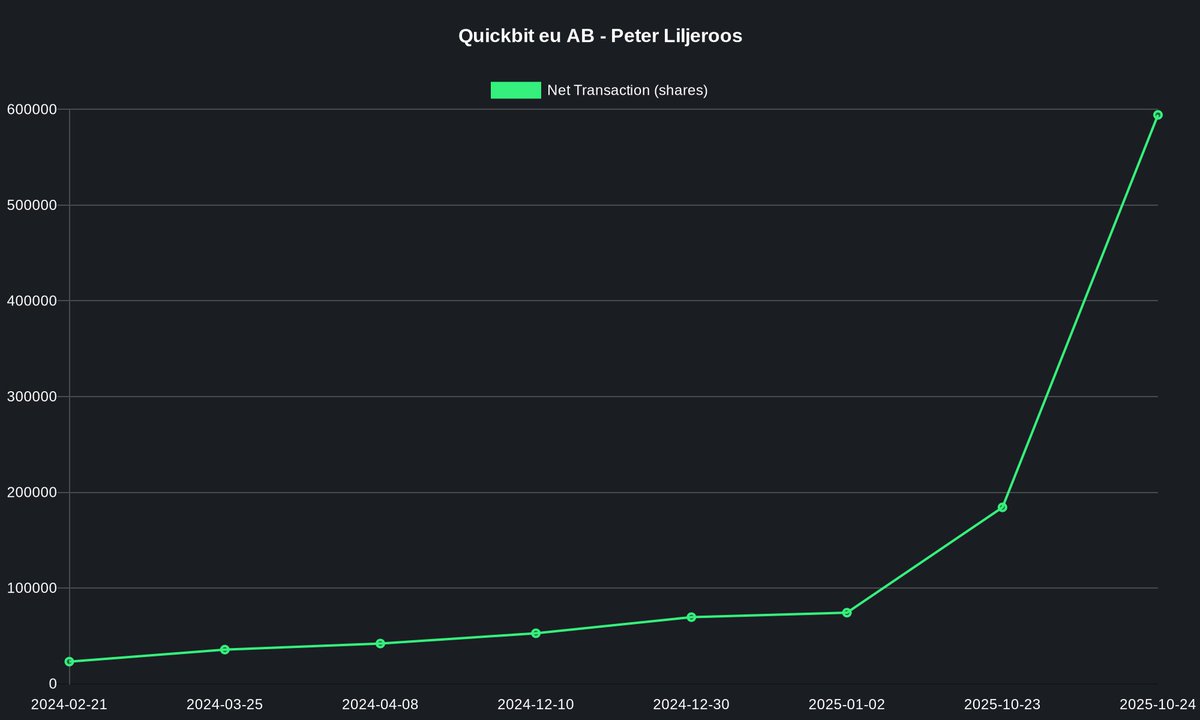Click the x-axis label '2024-03-25'
The width and height of the screenshot is (1200, 720).
pyautogui.click(x=225, y=704)
